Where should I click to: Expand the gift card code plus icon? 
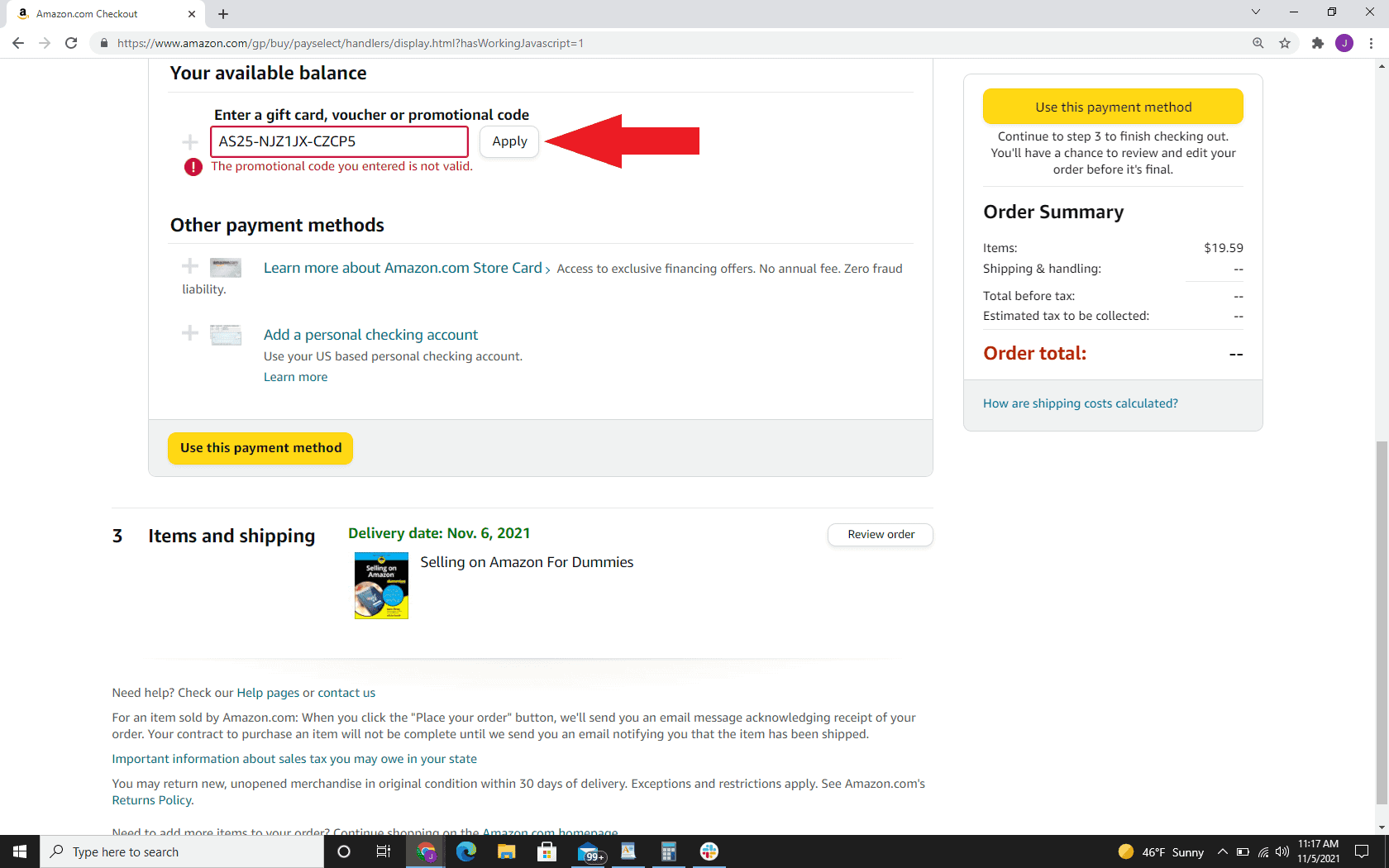[190, 142]
